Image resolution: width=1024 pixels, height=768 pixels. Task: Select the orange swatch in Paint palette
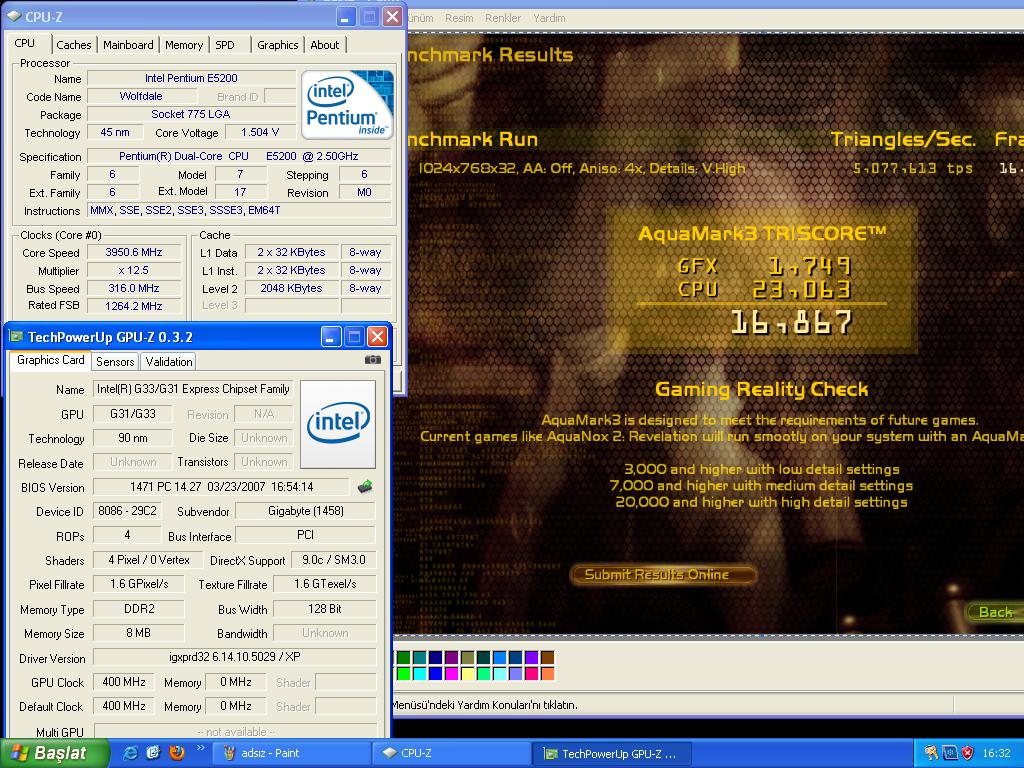click(x=547, y=673)
